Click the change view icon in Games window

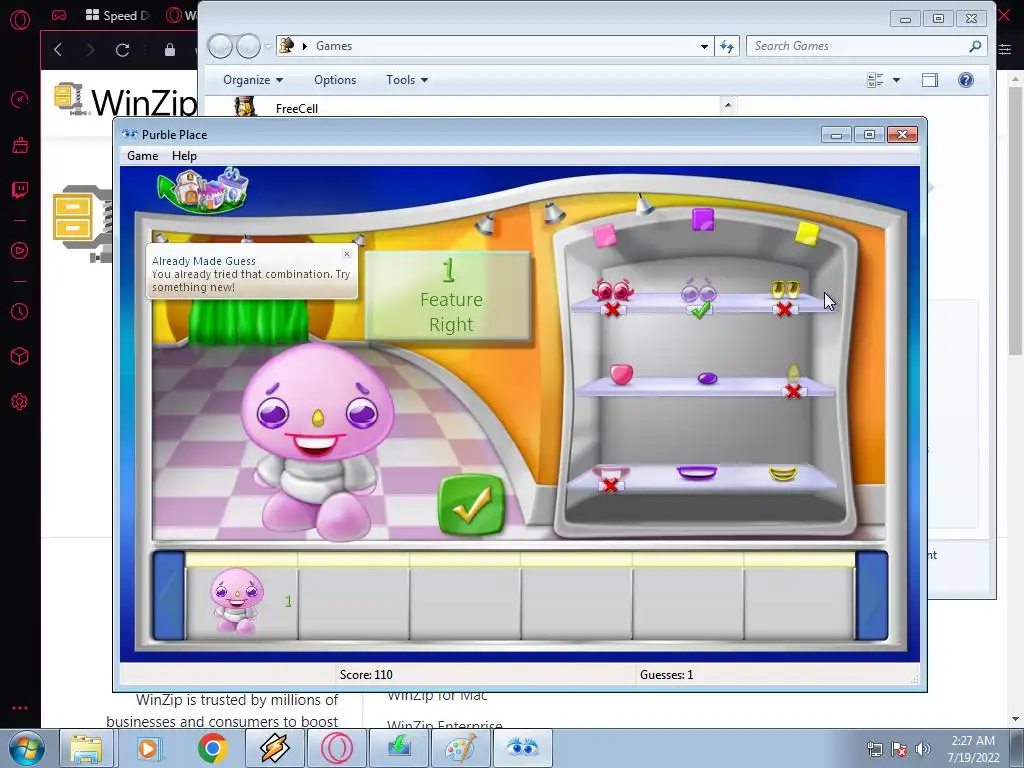click(875, 80)
